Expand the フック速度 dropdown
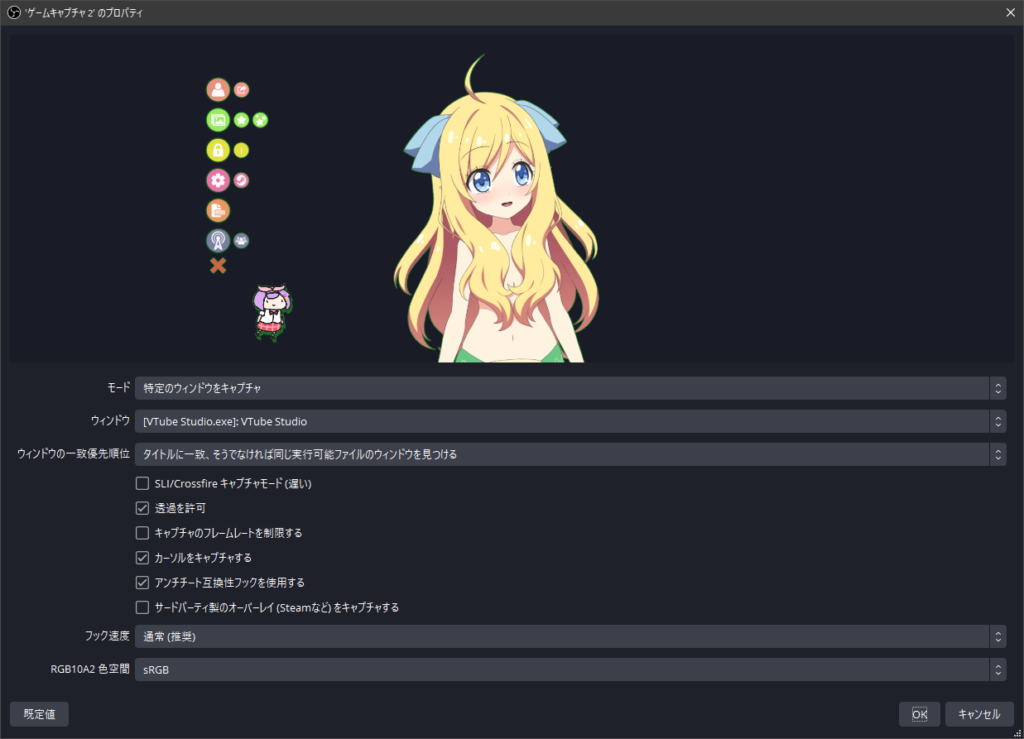 [570, 636]
